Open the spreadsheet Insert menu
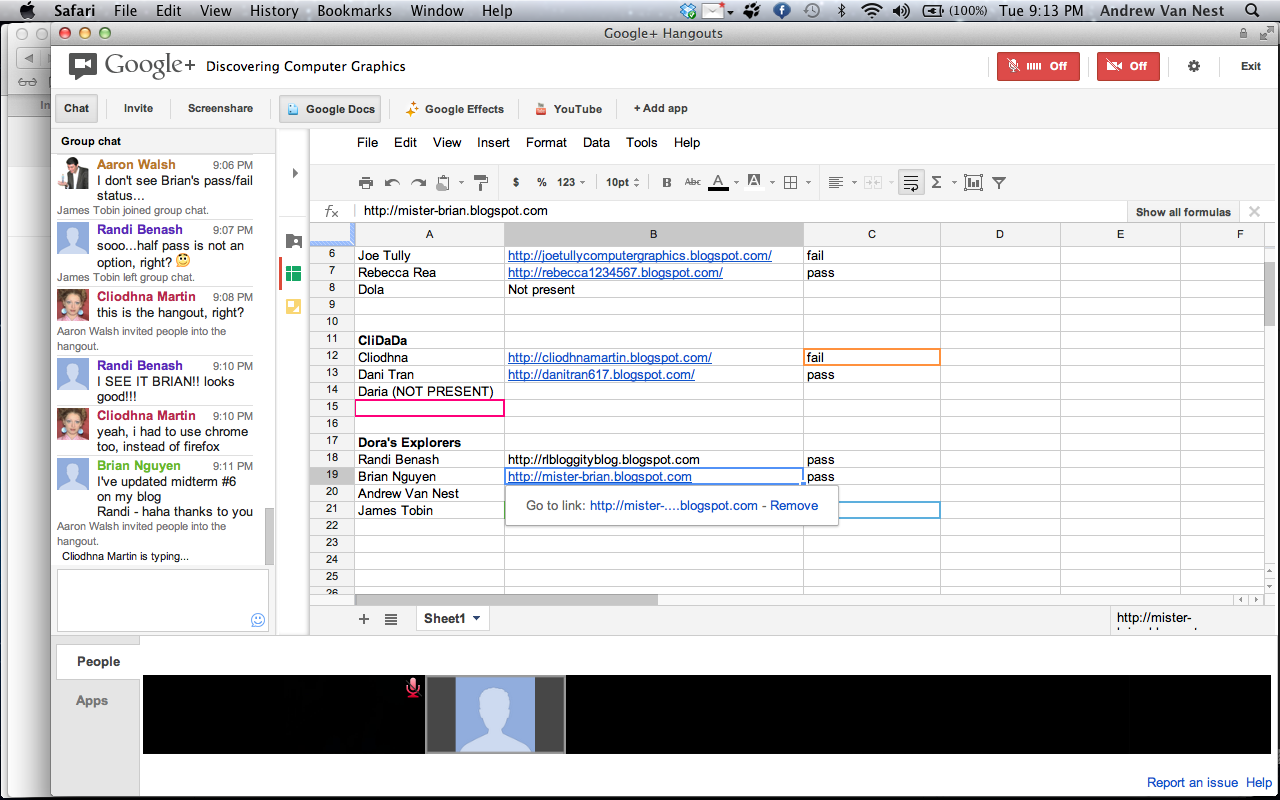Viewport: 1280px width, 800px height. [x=494, y=143]
